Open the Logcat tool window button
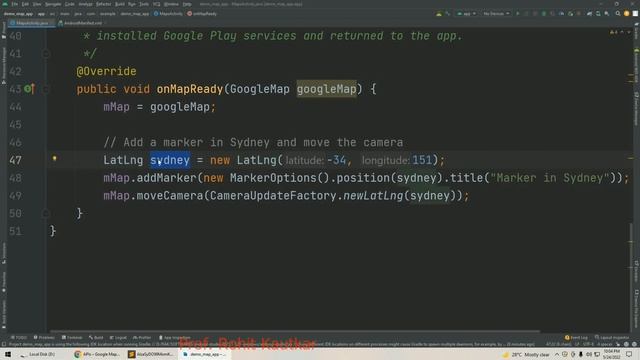Image resolution: width=640 pixels, height=360 pixels. [x=118, y=338]
